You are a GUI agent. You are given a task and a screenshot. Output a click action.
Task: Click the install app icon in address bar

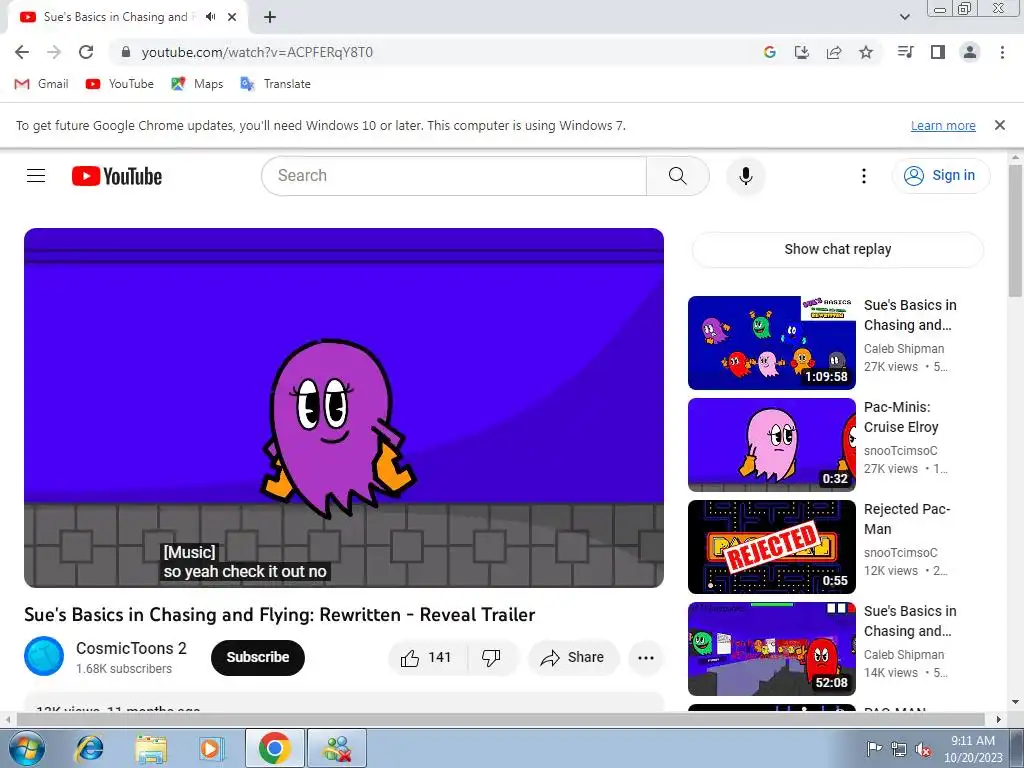click(801, 52)
